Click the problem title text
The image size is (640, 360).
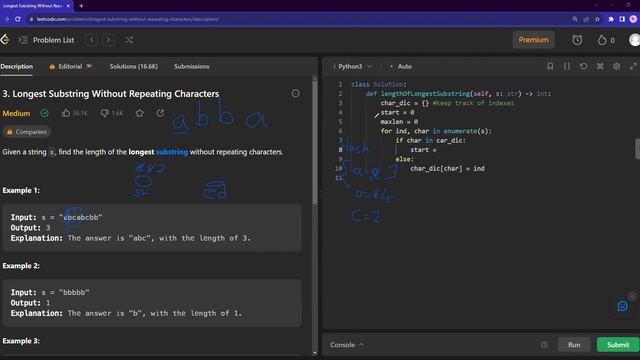tap(111, 94)
